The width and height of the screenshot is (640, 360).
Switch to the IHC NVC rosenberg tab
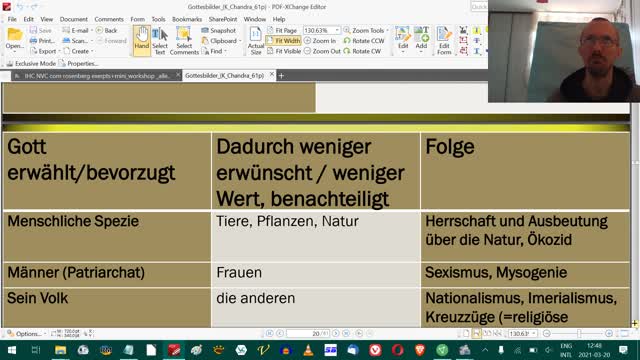[x=96, y=76]
